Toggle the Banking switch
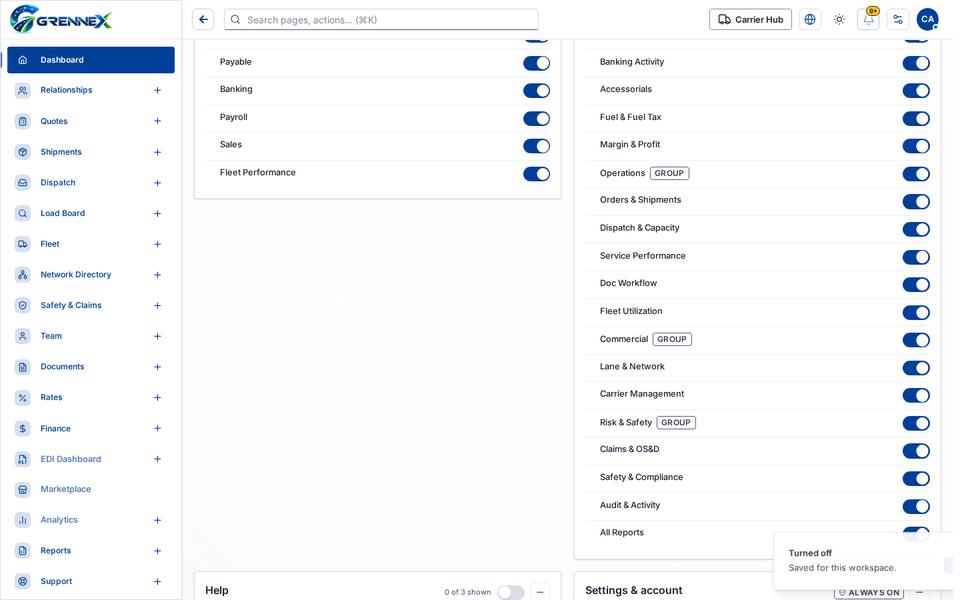Screen dimensions: 960x600 tap(536, 91)
